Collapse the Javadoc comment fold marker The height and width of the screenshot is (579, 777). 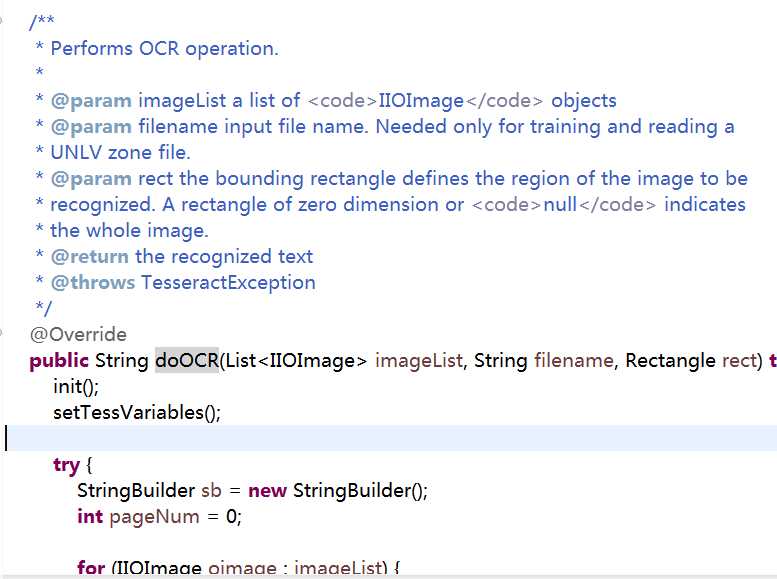pyautogui.click(x=1, y=20)
